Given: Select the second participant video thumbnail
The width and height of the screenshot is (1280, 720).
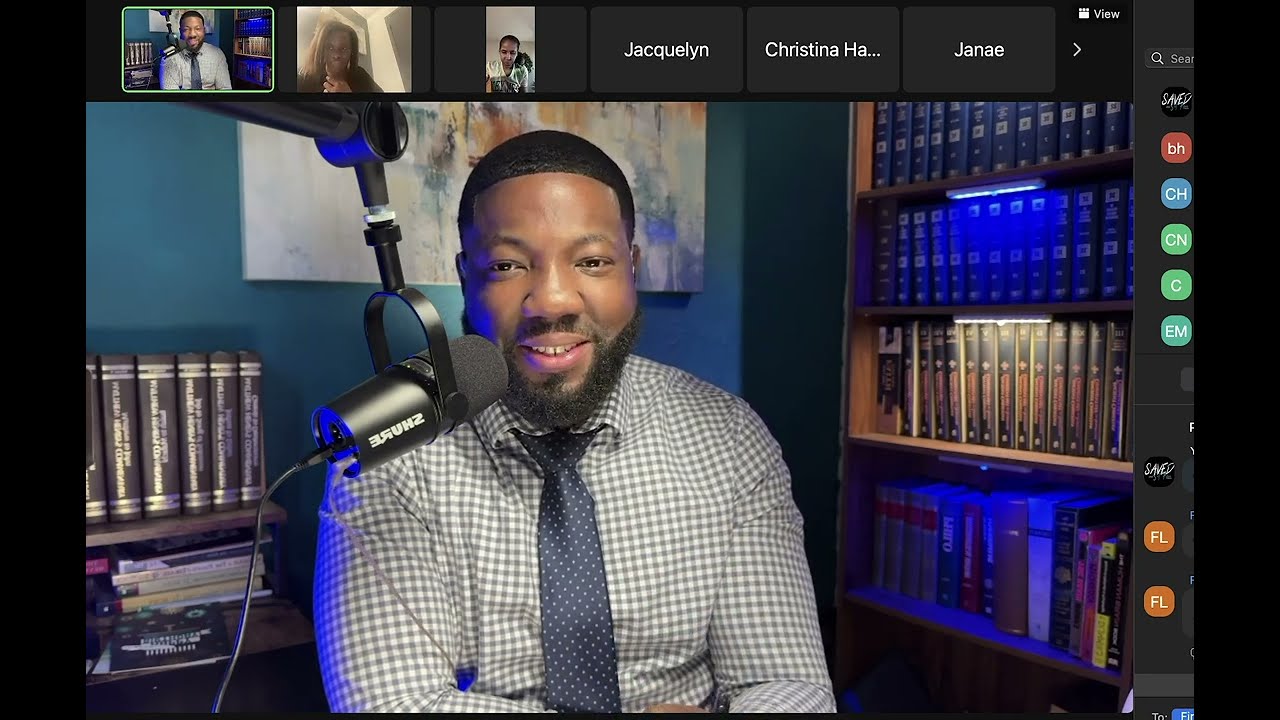Looking at the screenshot, I should pos(354,50).
